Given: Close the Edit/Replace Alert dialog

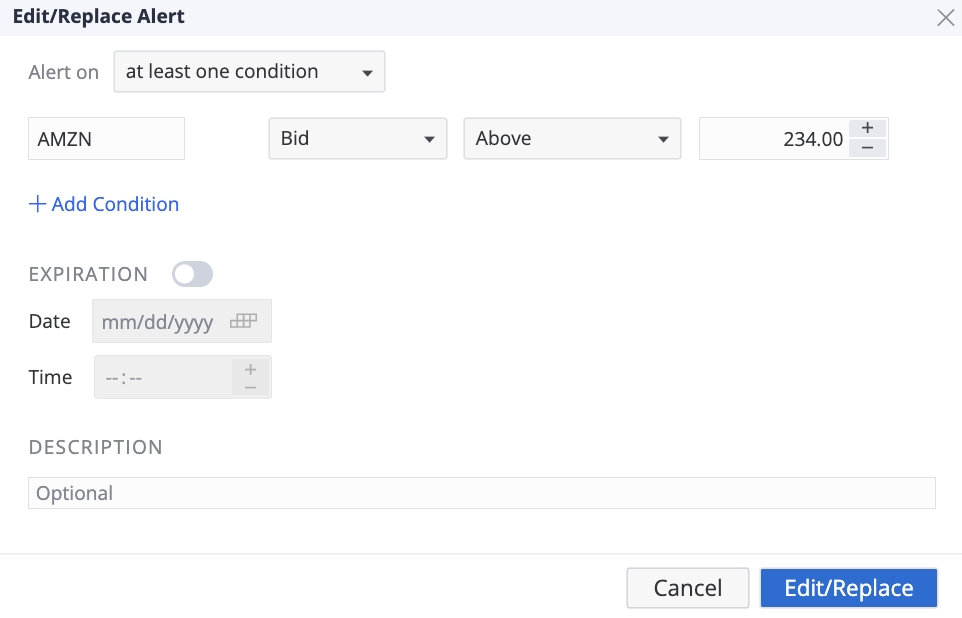Looking at the screenshot, I should tap(945, 17).
